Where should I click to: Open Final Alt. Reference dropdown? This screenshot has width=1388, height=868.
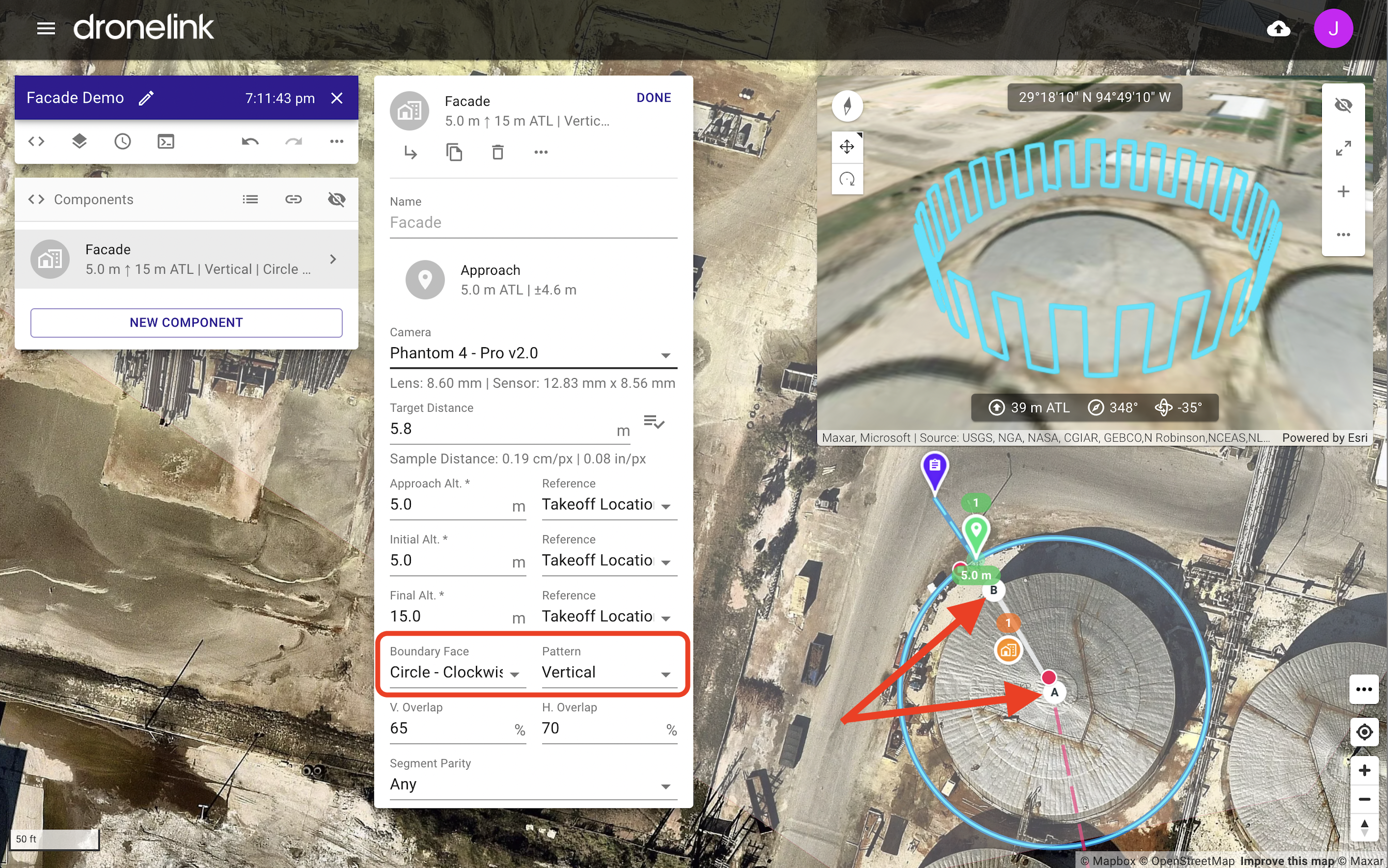click(609, 616)
